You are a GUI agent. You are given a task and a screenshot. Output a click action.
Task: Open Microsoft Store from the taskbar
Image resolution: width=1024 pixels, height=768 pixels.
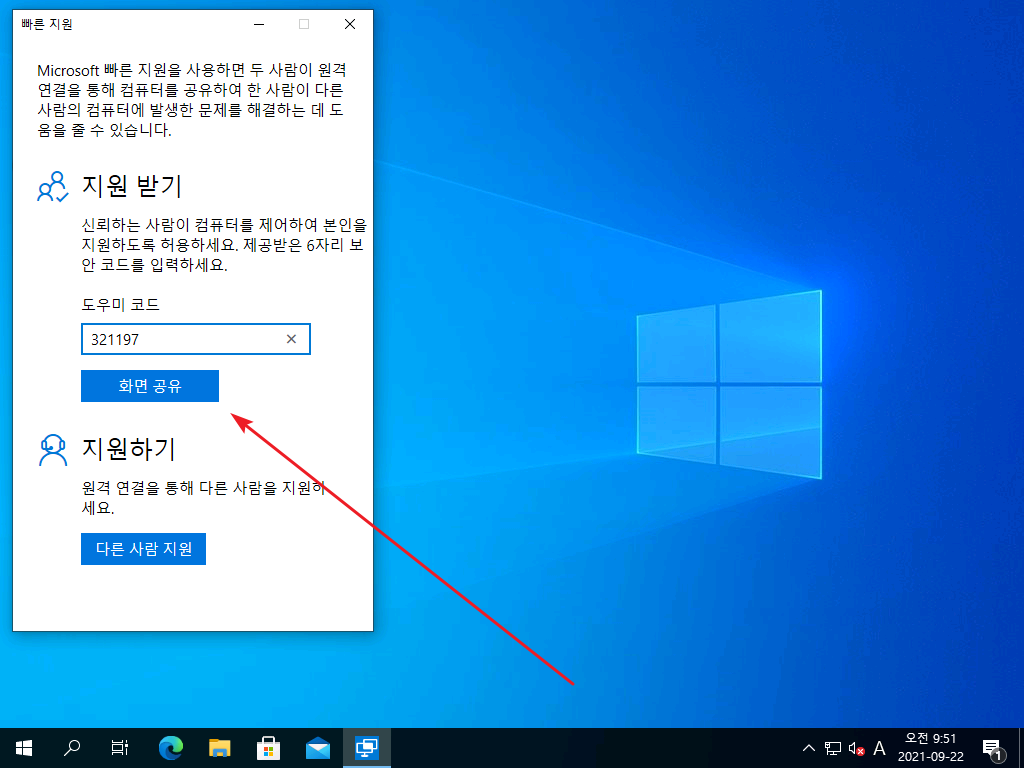[x=268, y=748]
